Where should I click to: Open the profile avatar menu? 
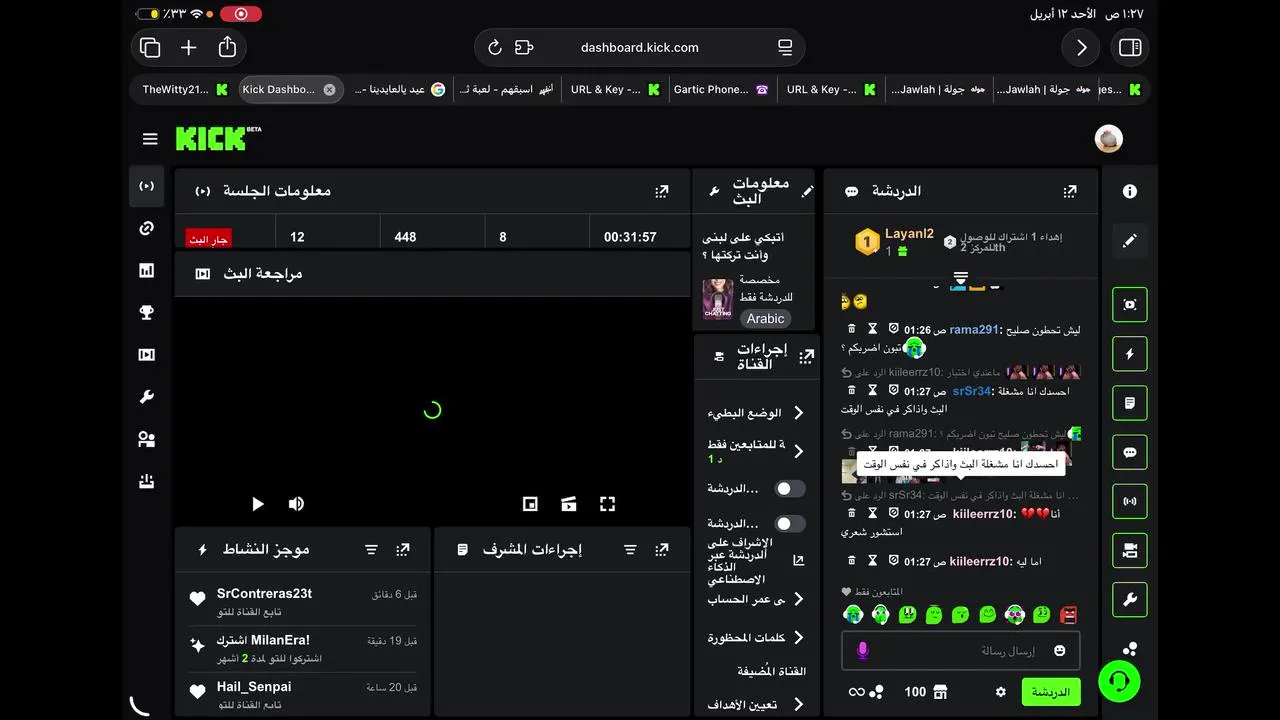pos(1109,139)
